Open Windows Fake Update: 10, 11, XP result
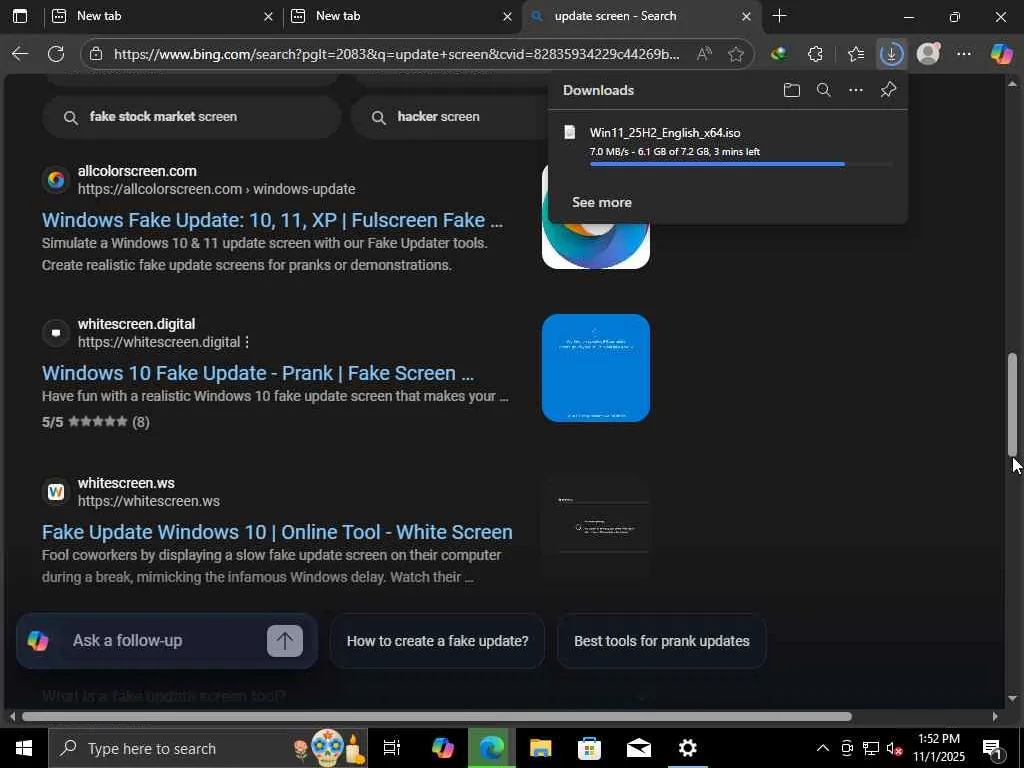 (272, 220)
